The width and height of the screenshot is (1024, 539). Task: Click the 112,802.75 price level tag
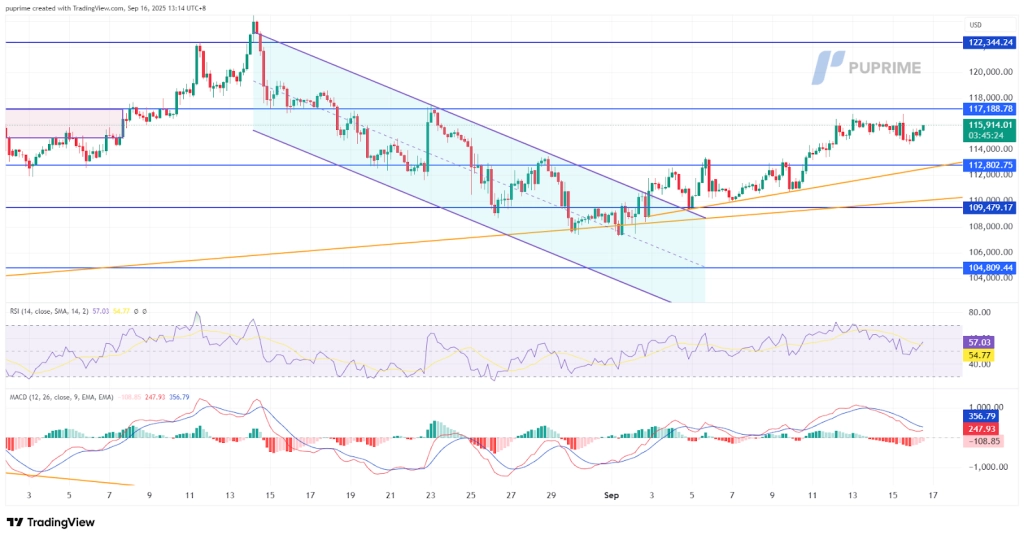(990, 165)
